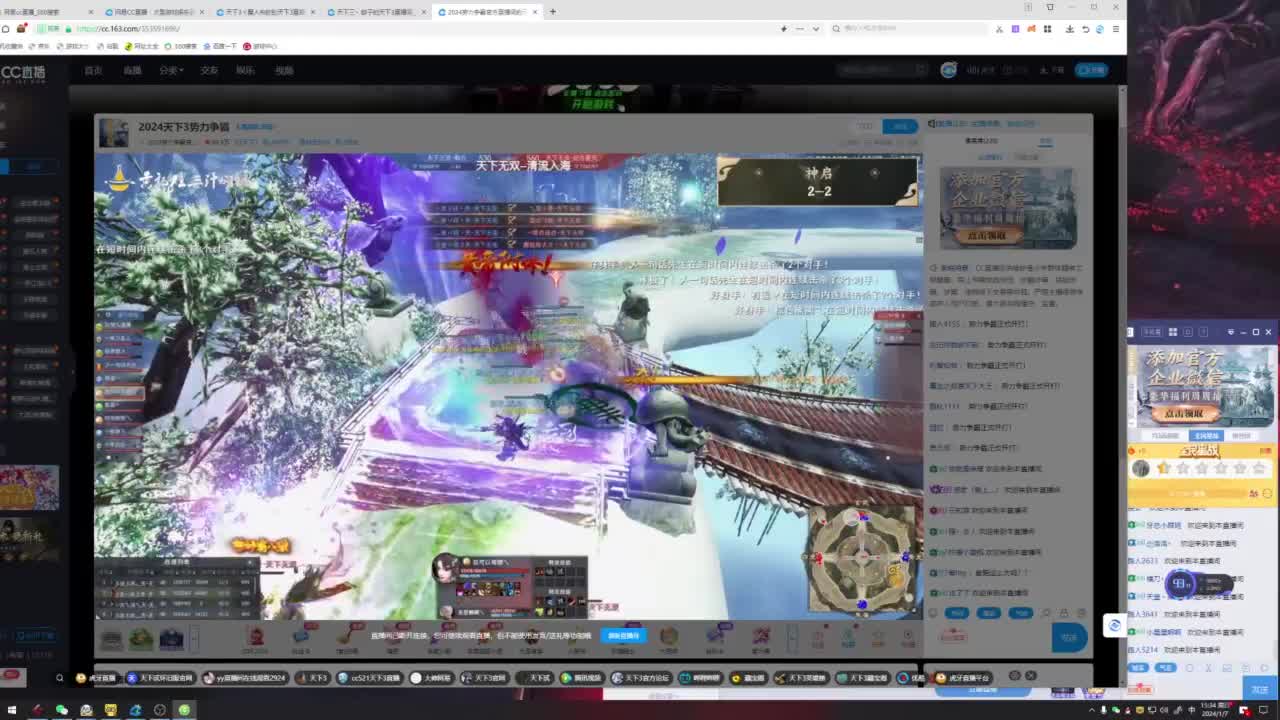Screen dimensions: 1280x720
Task: Open the browser scissors screenshot tool
Action: point(999,29)
